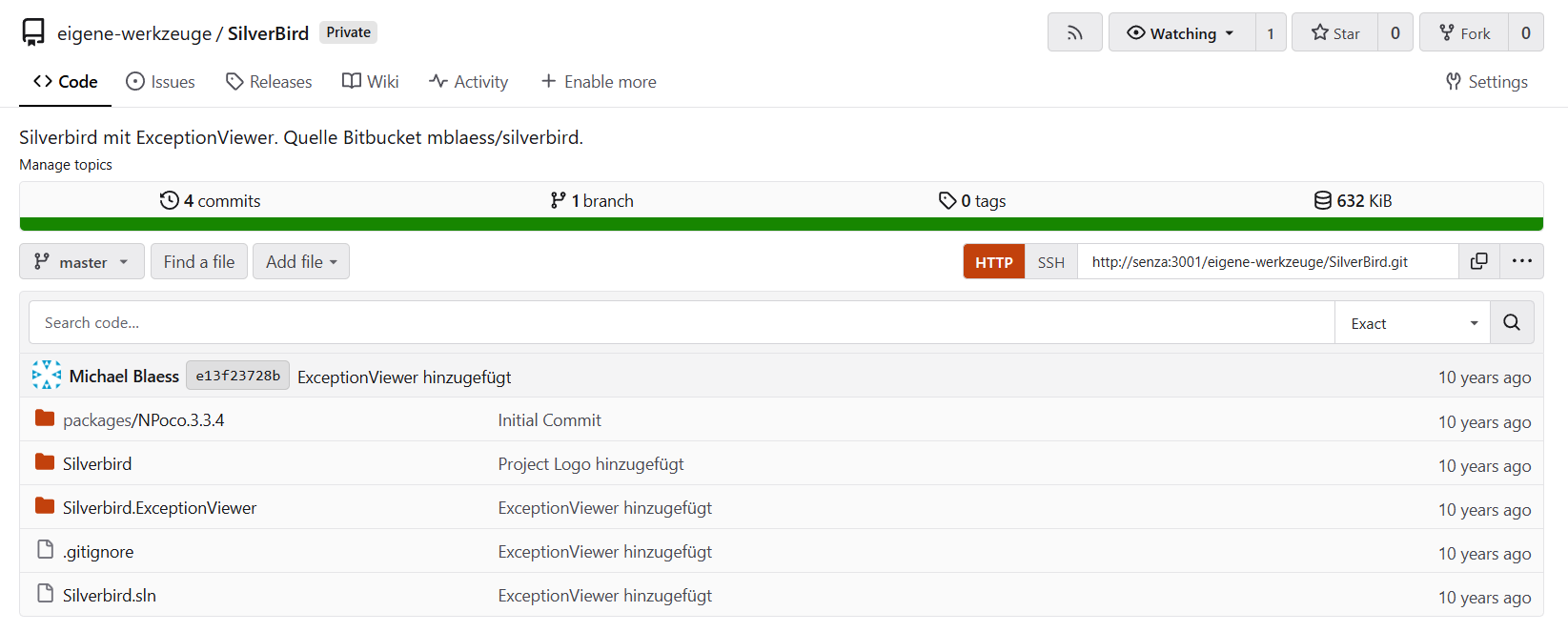Click the .gitignore file icon
This screenshot has height=632, width=1568.
click(x=45, y=549)
